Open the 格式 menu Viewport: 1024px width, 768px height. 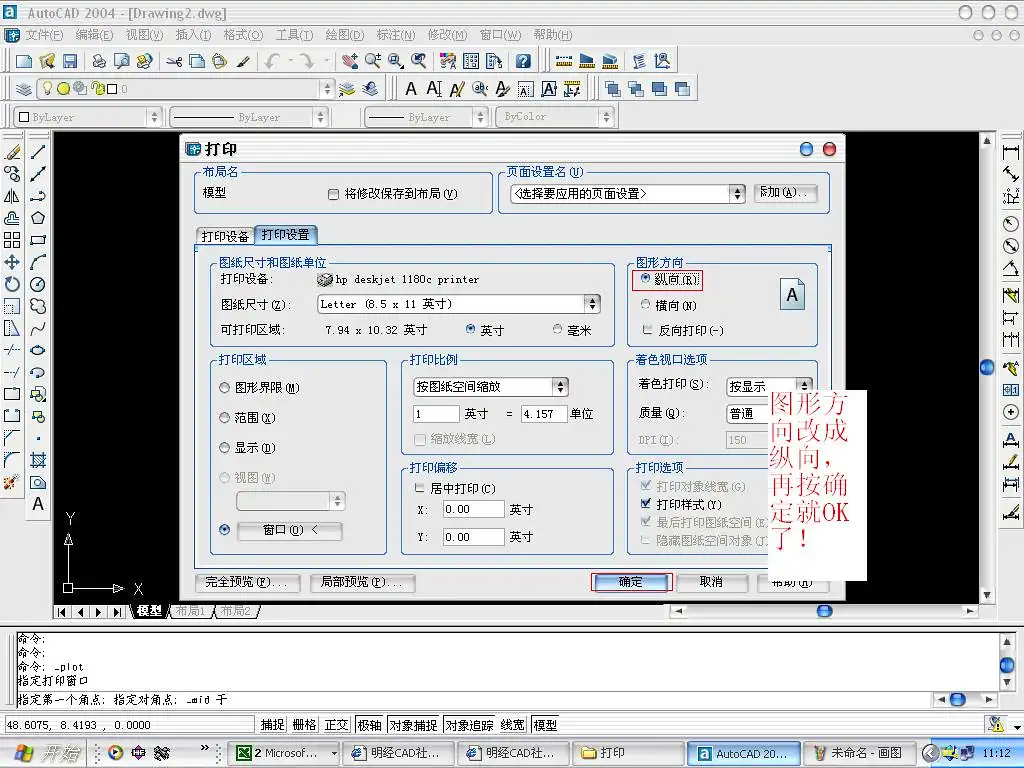coord(243,35)
